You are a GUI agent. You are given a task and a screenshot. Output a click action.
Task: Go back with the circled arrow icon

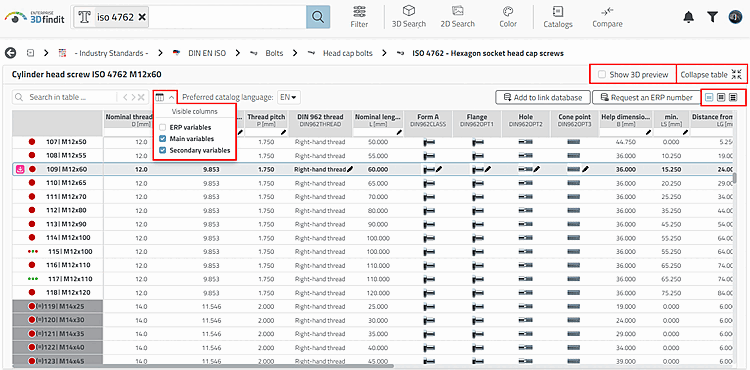coord(10,53)
